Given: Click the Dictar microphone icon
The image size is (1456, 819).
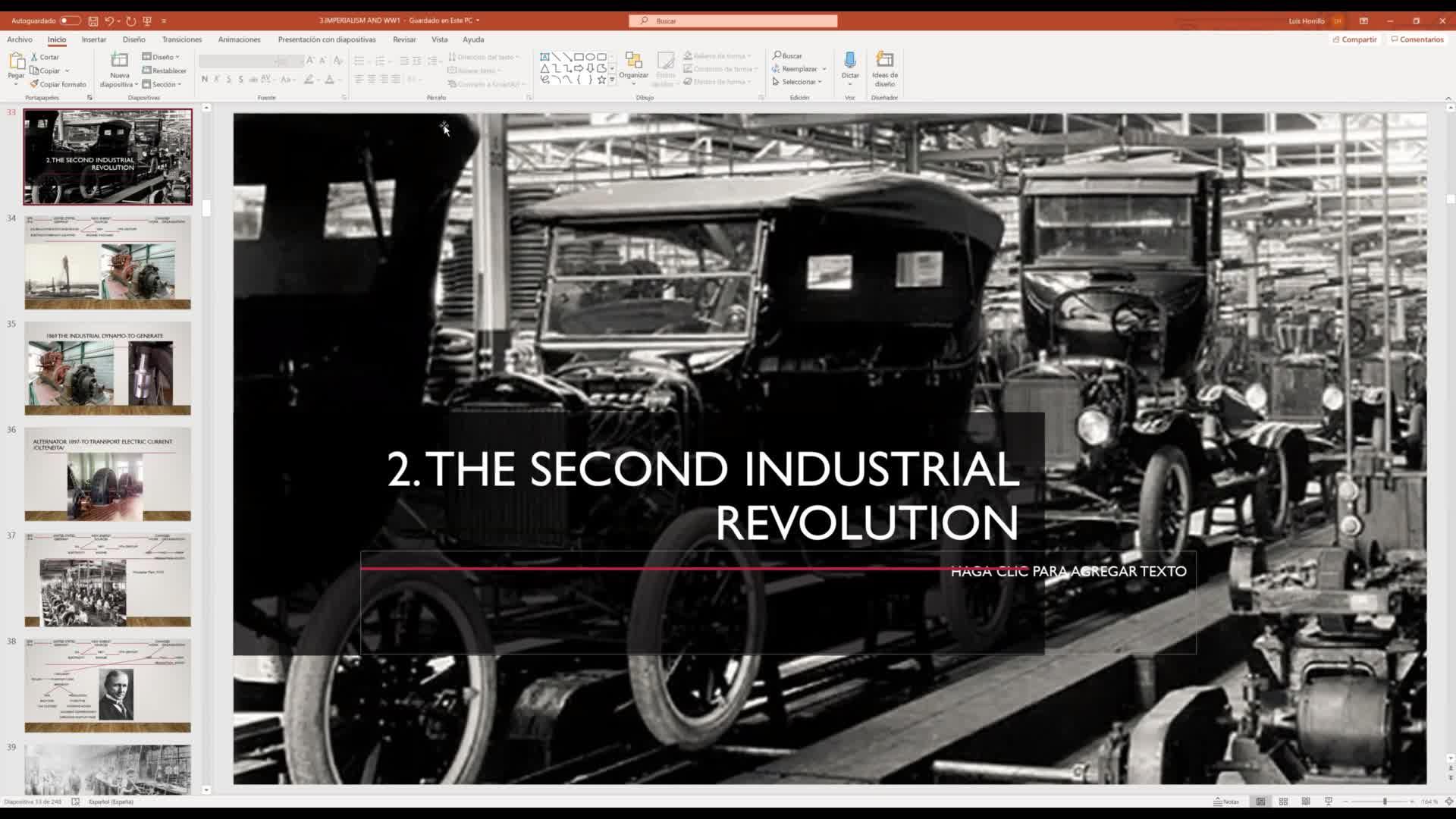Looking at the screenshot, I should pyautogui.click(x=850, y=61).
